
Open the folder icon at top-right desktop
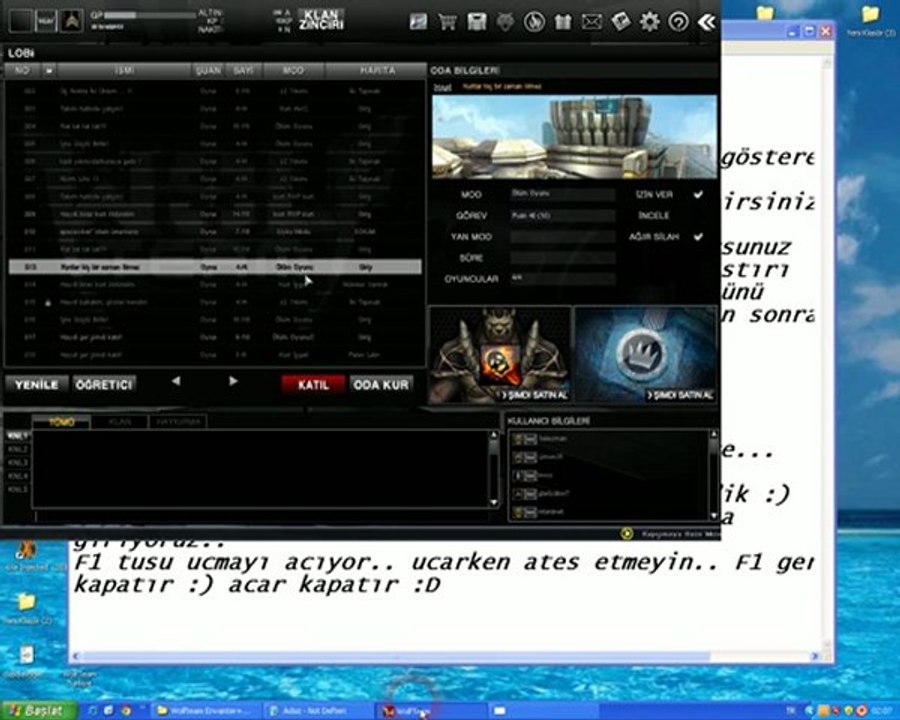click(870, 15)
